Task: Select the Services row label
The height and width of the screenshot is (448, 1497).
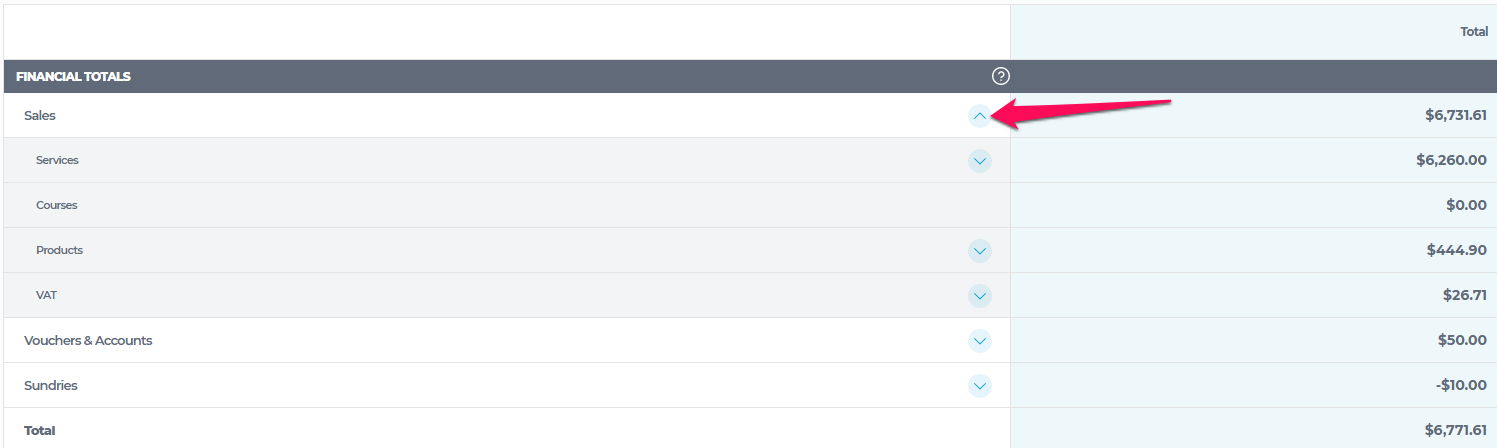Action: (x=57, y=160)
